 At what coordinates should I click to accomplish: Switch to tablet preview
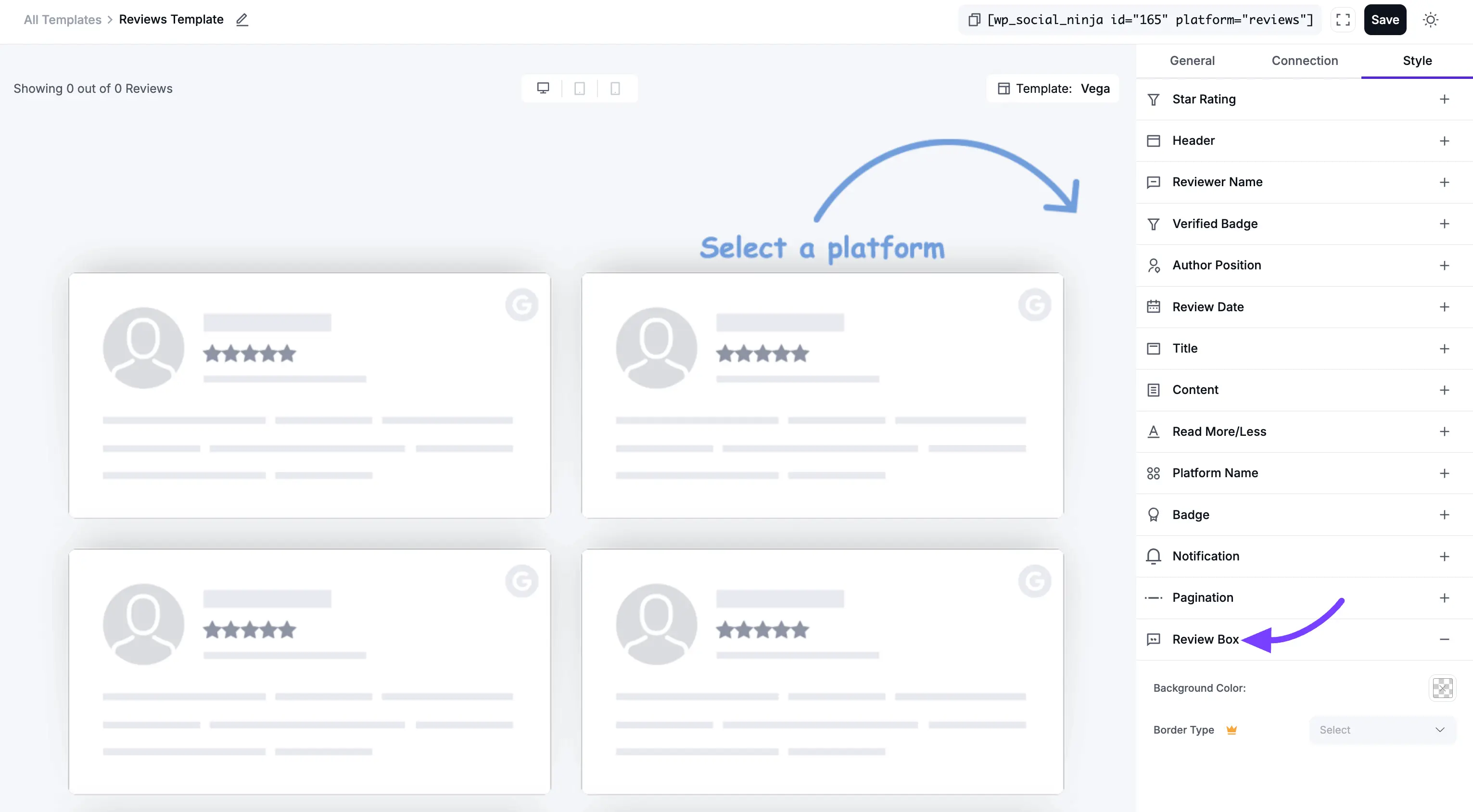click(x=579, y=88)
